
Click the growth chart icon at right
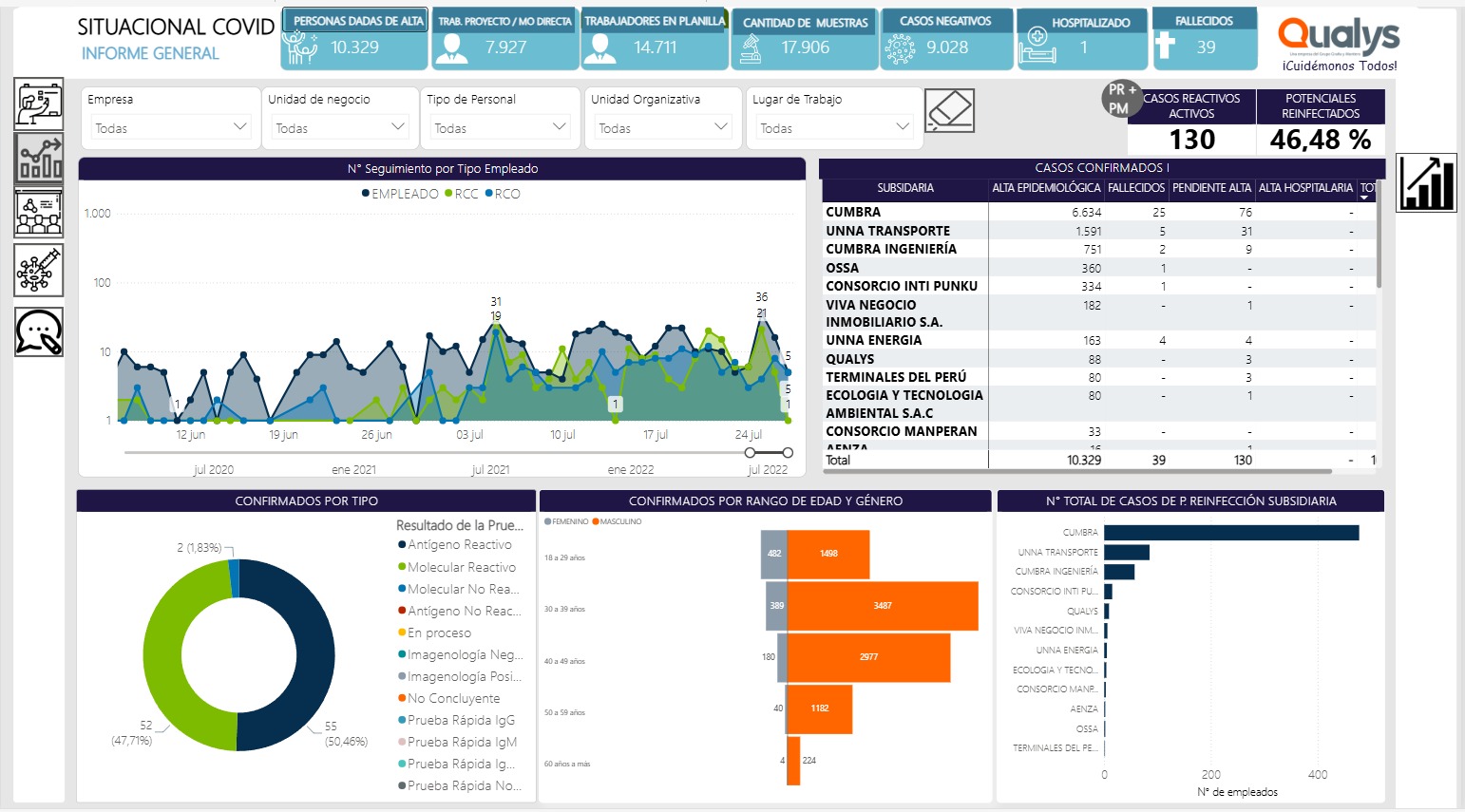pos(1427,182)
